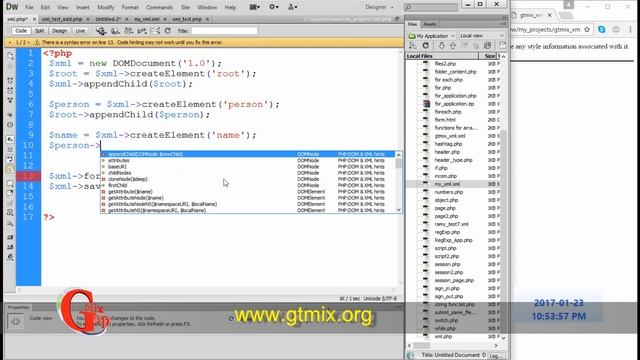Open the user account icon menu
Screen dimensions: 640x360
(x=293, y=7)
